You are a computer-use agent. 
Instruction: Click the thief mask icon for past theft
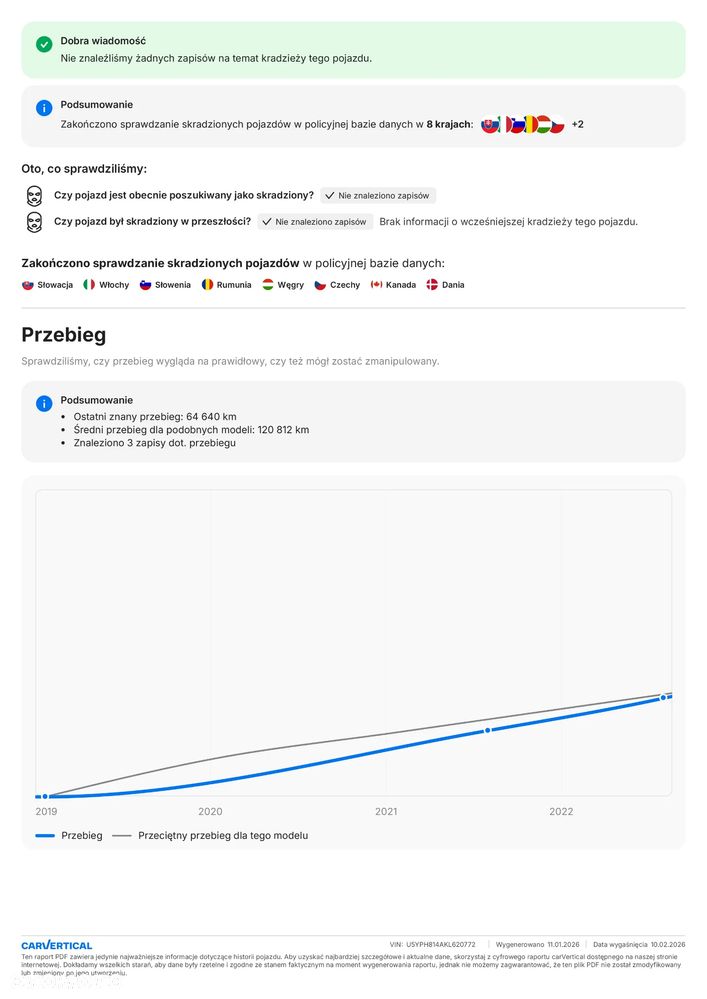(34, 222)
